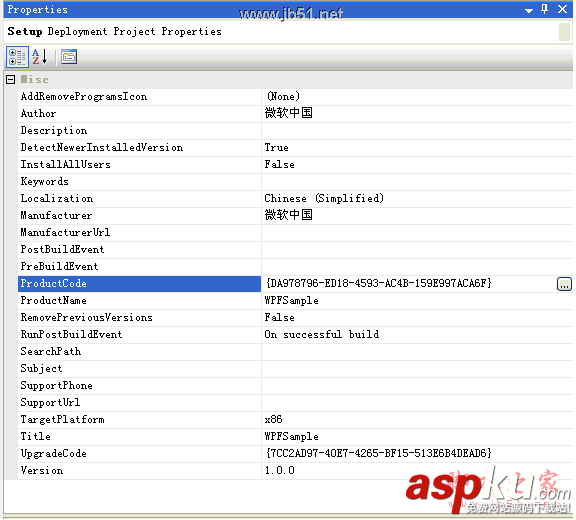The height and width of the screenshot is (520, 576).
Task: Open the Property Pages icon
Action: (69, 57)
